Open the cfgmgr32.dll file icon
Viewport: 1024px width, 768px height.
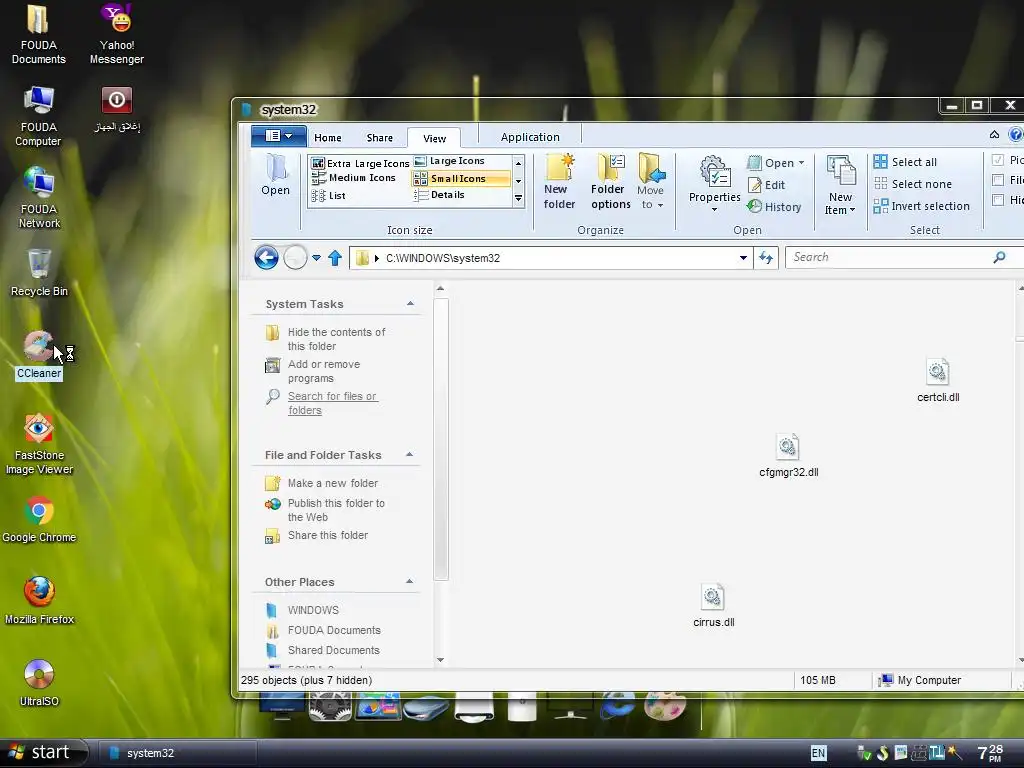pos(788,447)
